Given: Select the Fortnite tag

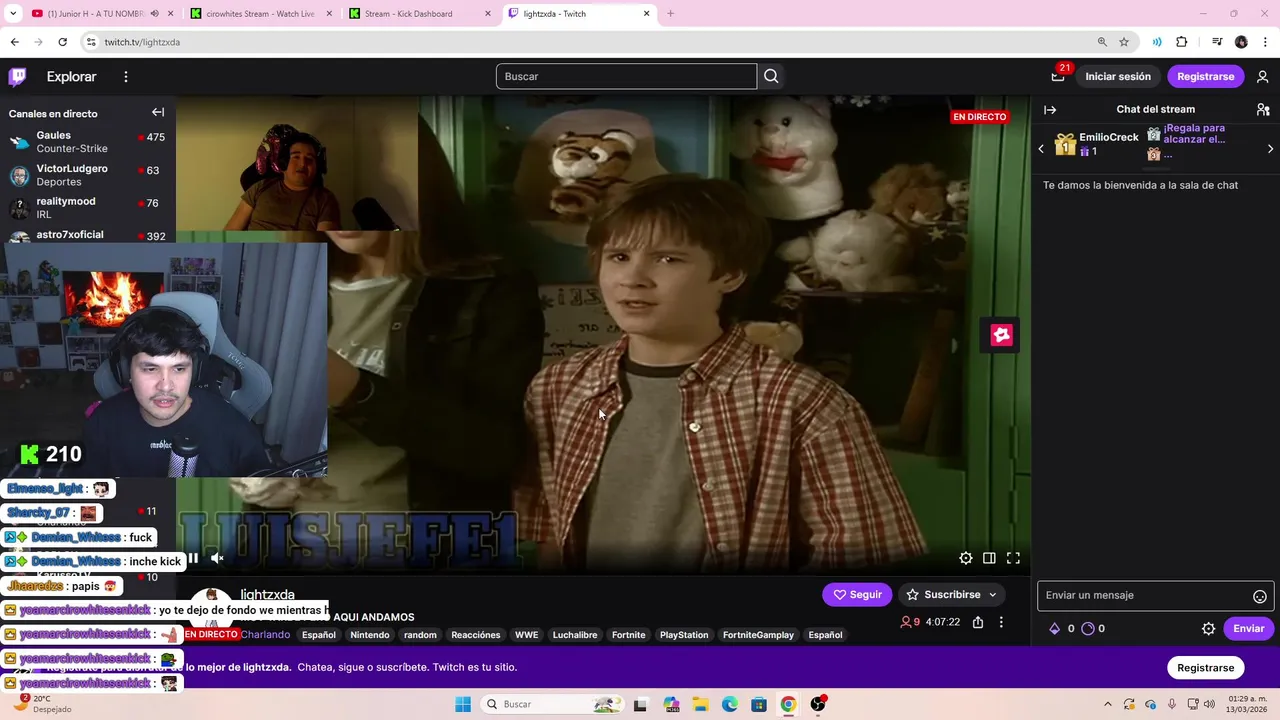Looking at the screenshot, I should pyautogui.click(x=628, y=635).
